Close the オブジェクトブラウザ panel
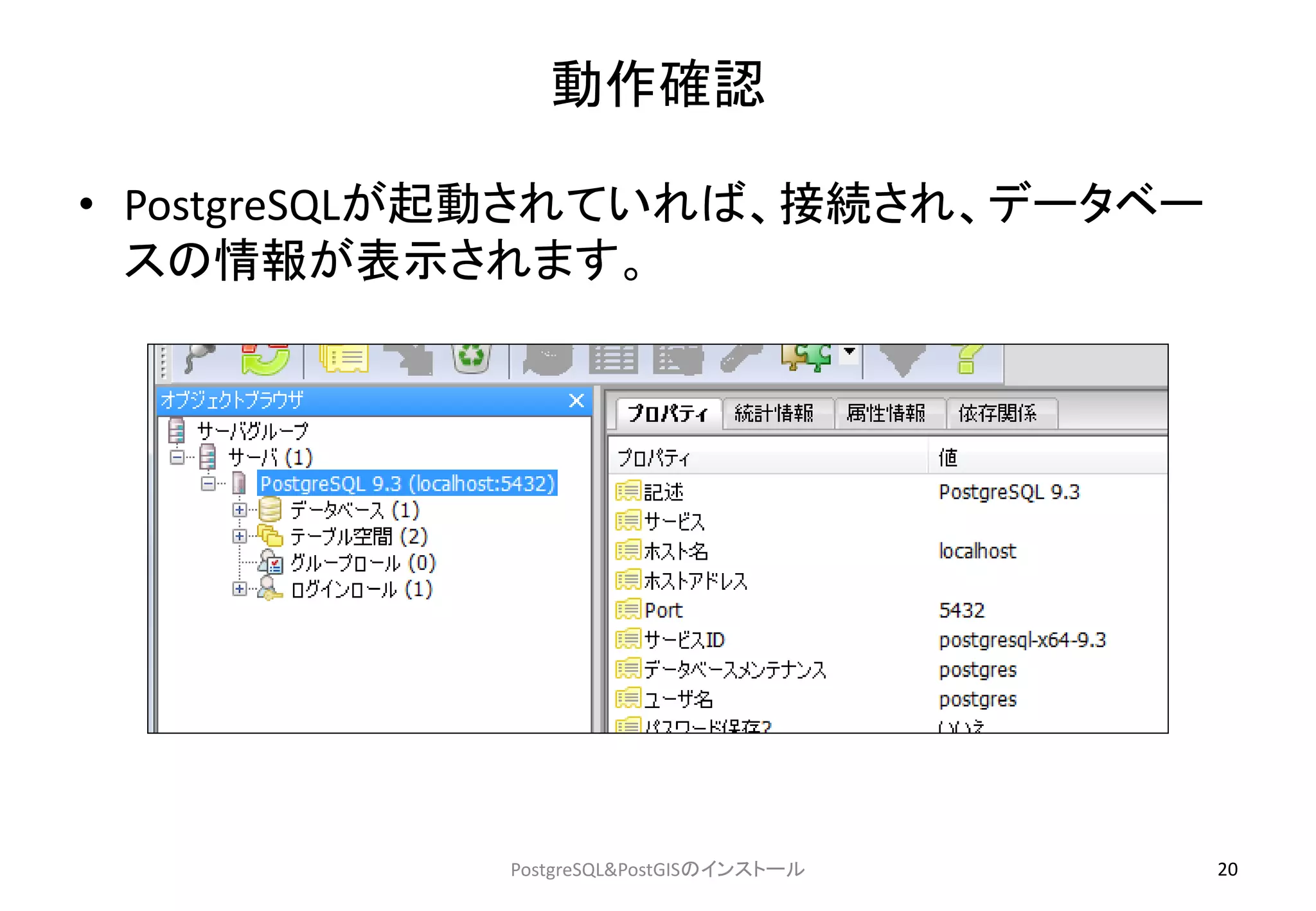Viewport: 1316px width, 911px height. pos(576,401)
